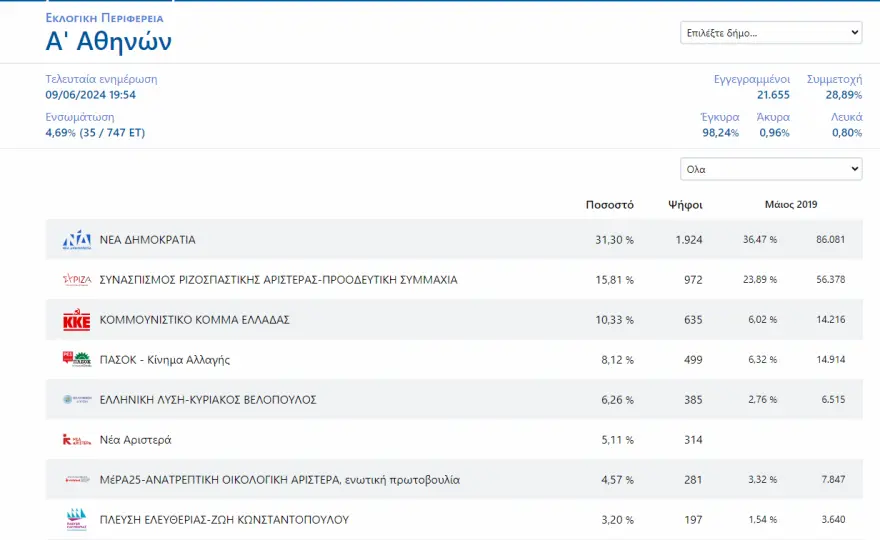Click the ΠΑΣΟΚ party logo
Image resolution: width=880 pixels, height=540 pixels.
click(77, 359)
